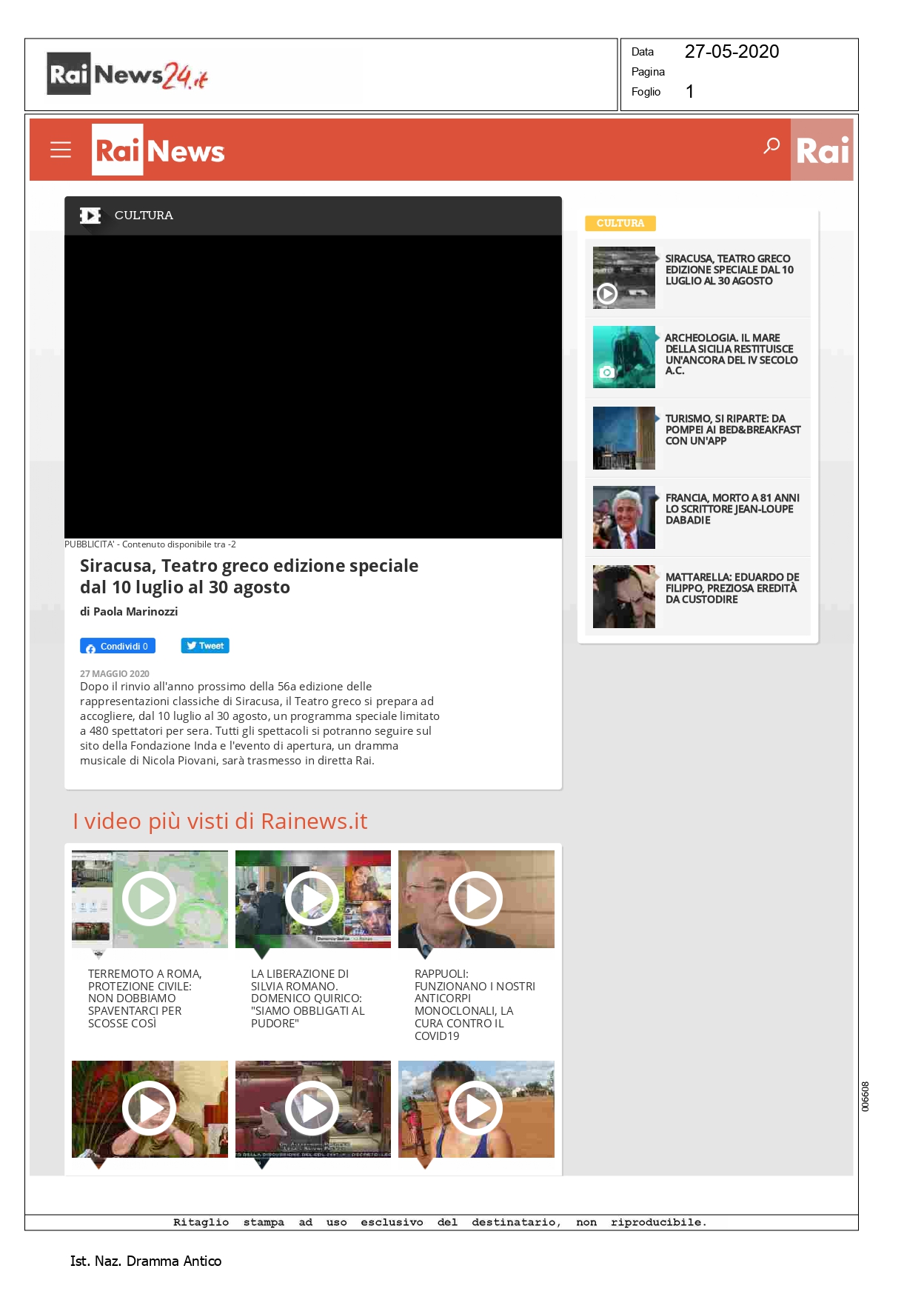Click the date 27 MAGGIO 2020

tap(115, 674)
